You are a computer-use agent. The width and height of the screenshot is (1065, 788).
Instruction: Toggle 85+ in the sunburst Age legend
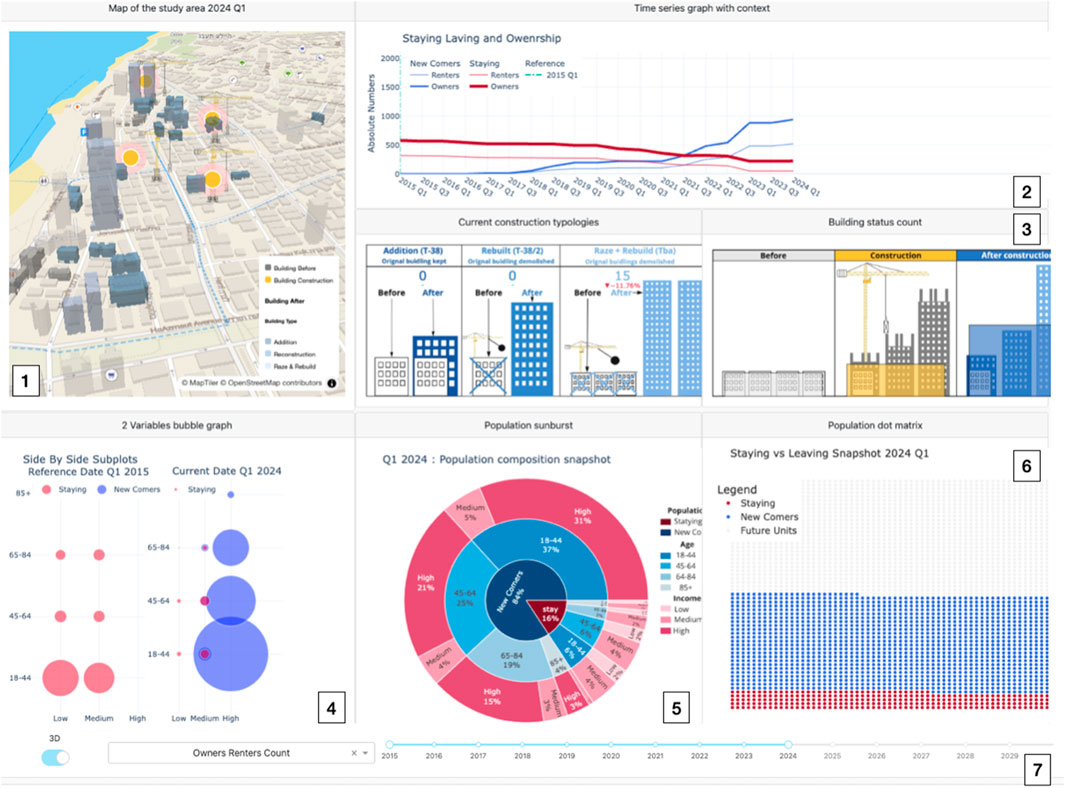tap(679, 588)
